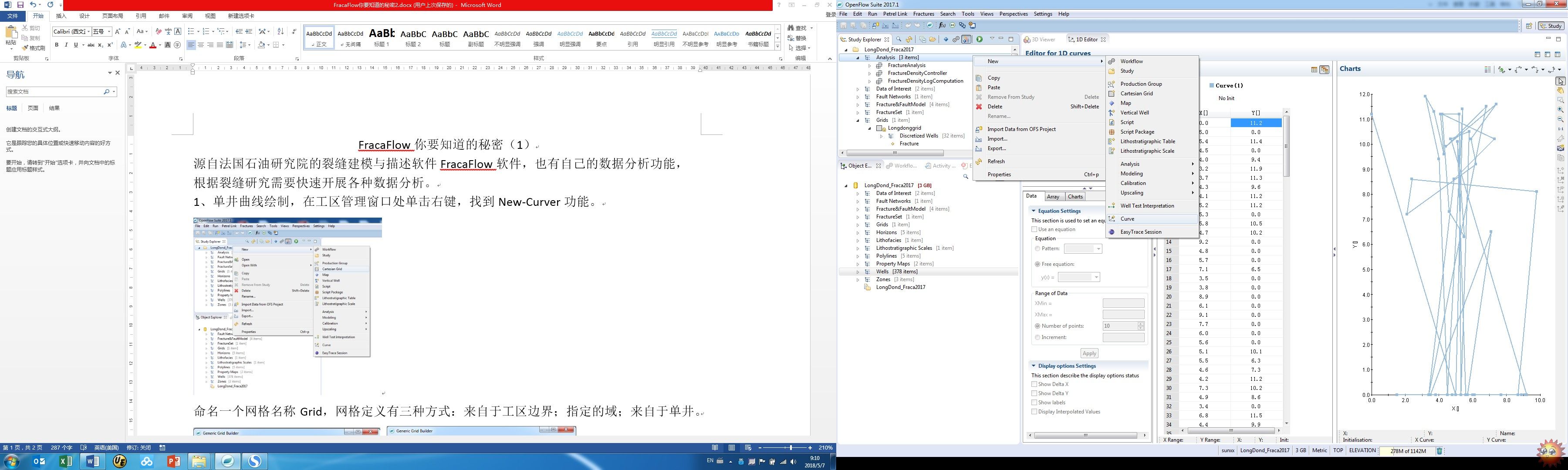Open the Perspectives menu in OpenFlow

tap(1014, 14)
